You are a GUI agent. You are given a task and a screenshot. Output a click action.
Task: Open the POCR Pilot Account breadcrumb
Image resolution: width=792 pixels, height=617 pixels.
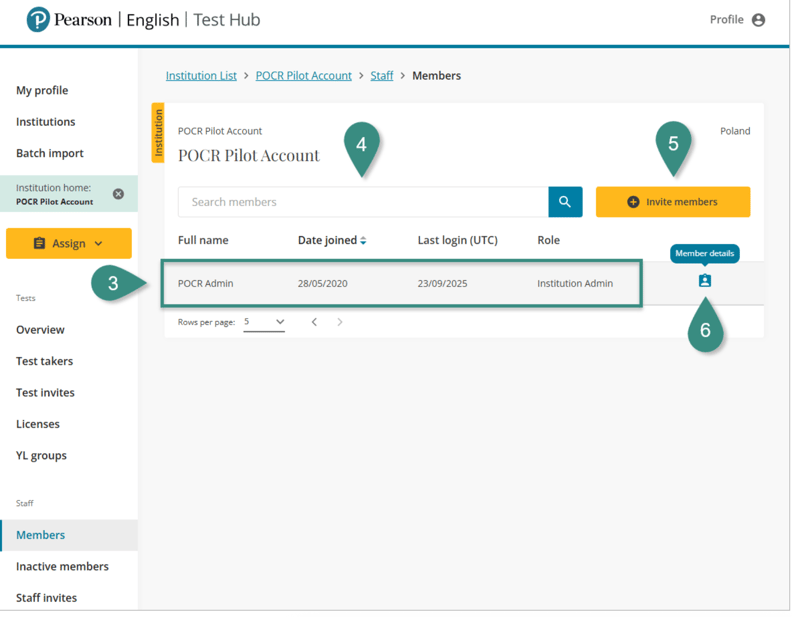[304, 76]
